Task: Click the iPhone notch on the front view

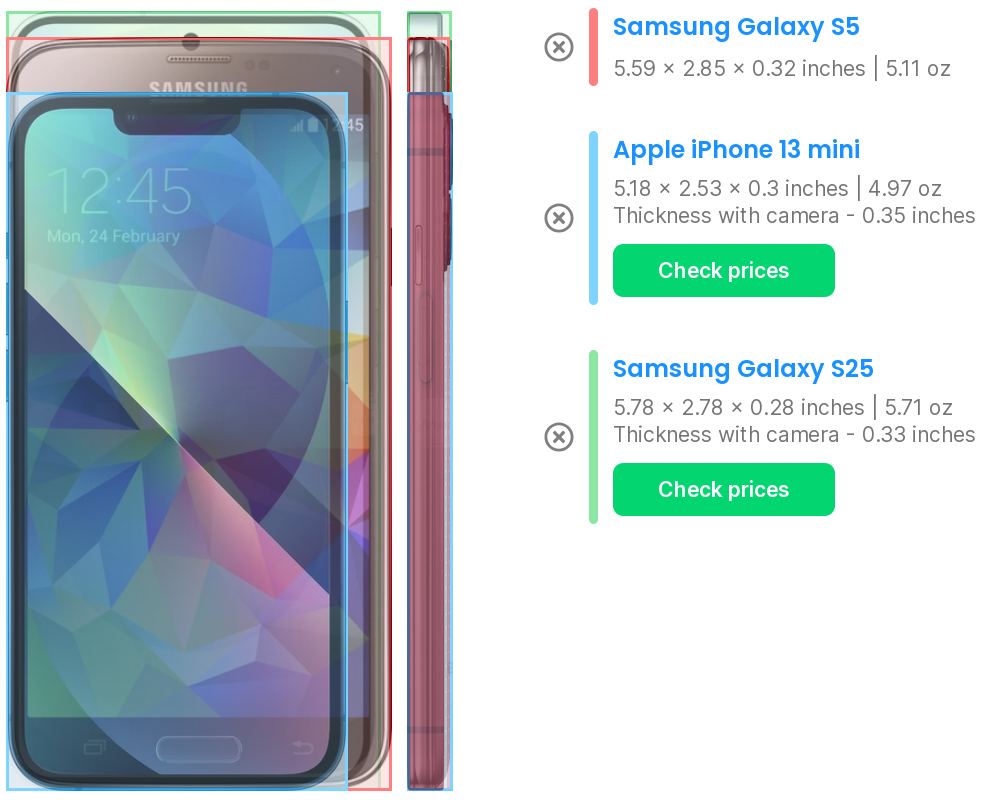Action: tap(177, 122)
